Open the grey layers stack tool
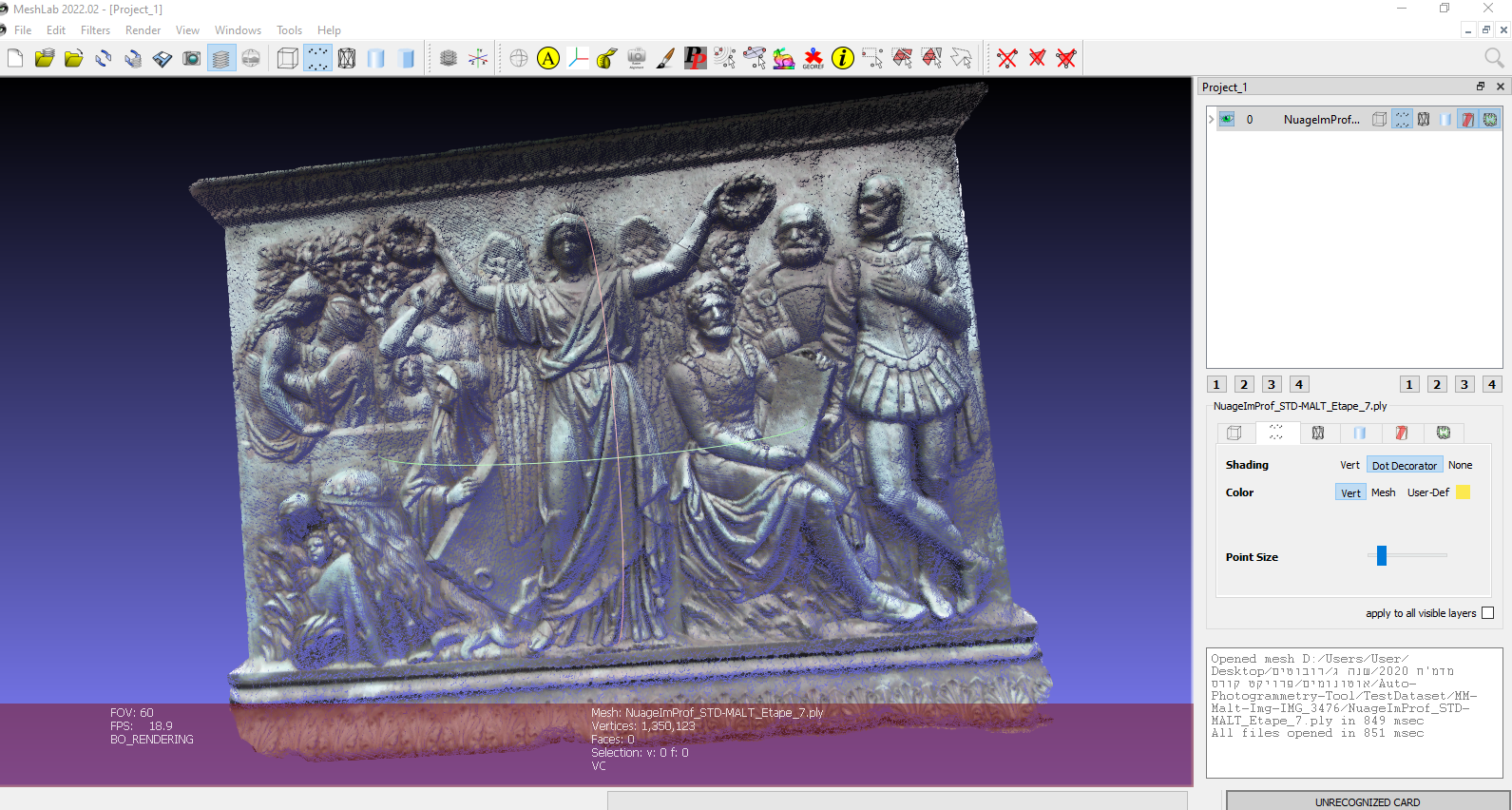 pos(449,59)
